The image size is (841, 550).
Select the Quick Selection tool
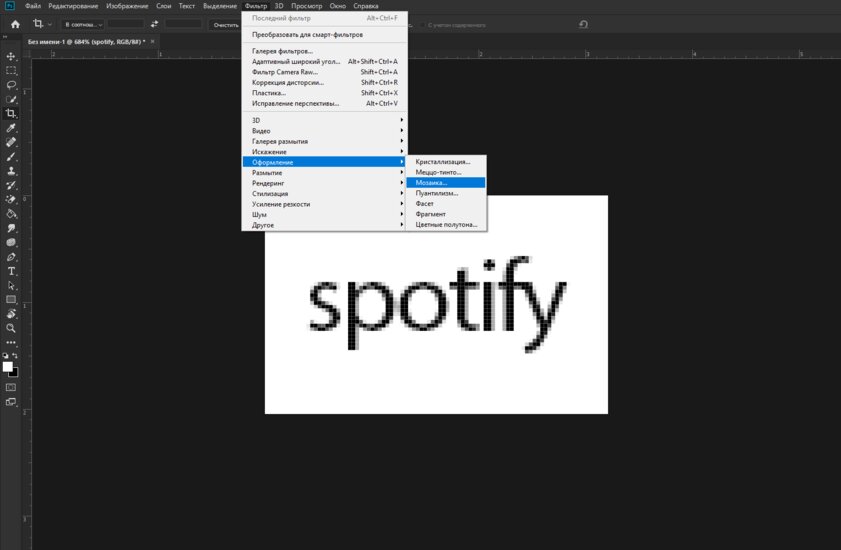coord(11,99)
